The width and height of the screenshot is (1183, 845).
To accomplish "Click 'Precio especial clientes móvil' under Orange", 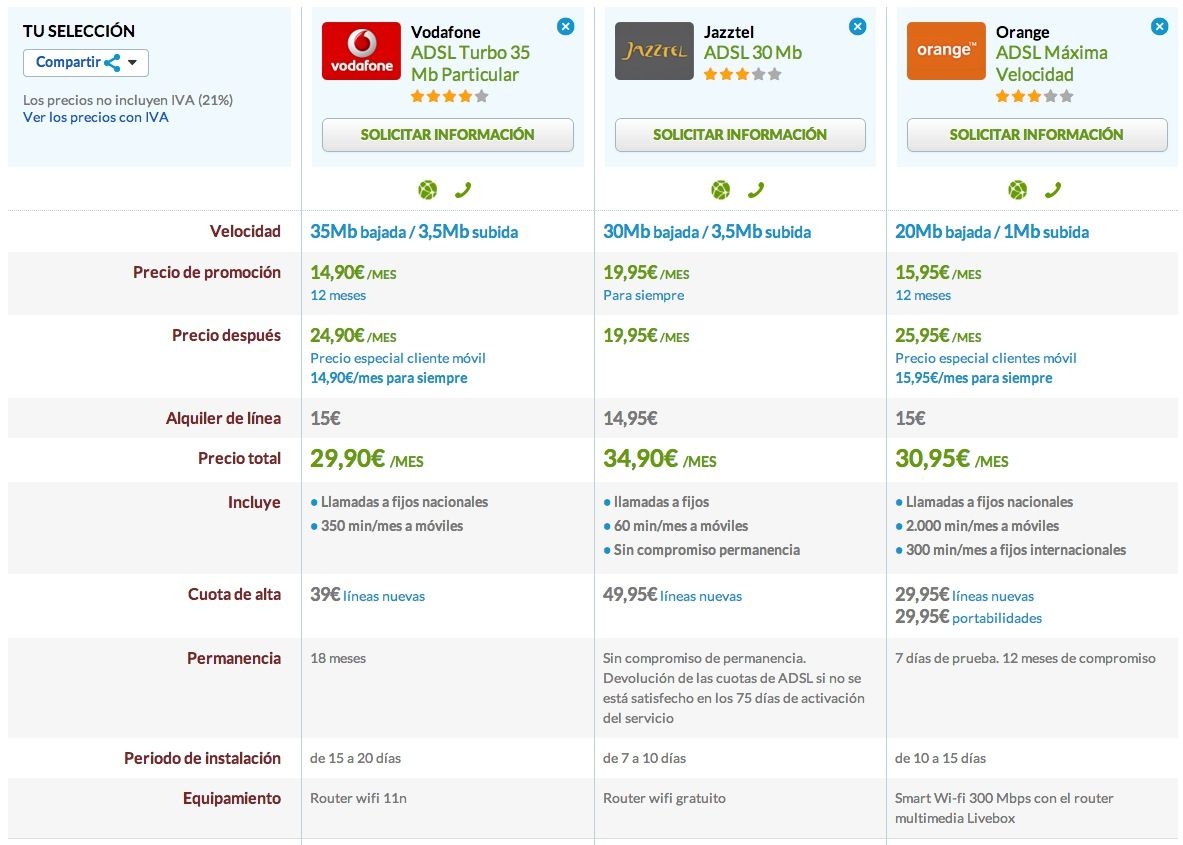I will [985, 358].
